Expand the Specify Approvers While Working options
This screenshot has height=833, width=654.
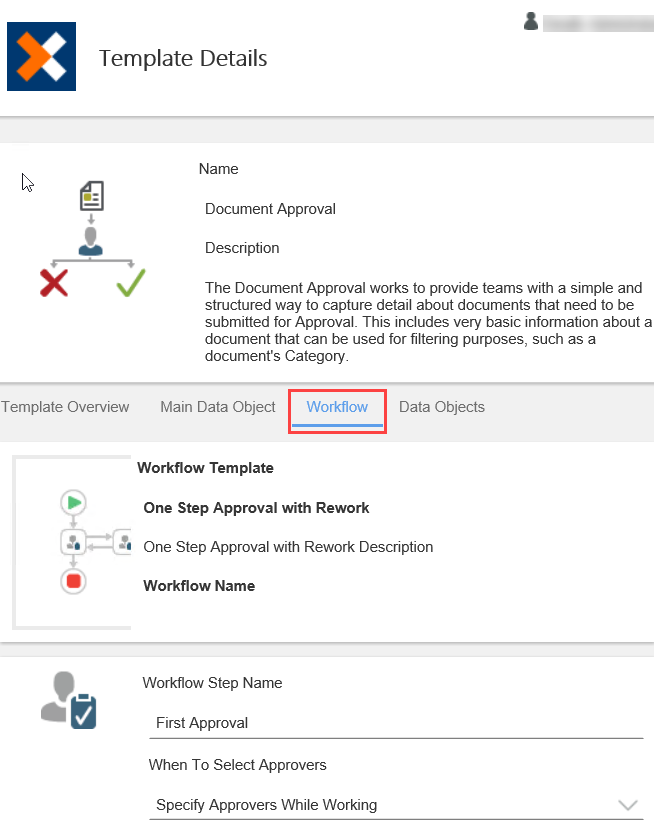(x=396, y=805)
